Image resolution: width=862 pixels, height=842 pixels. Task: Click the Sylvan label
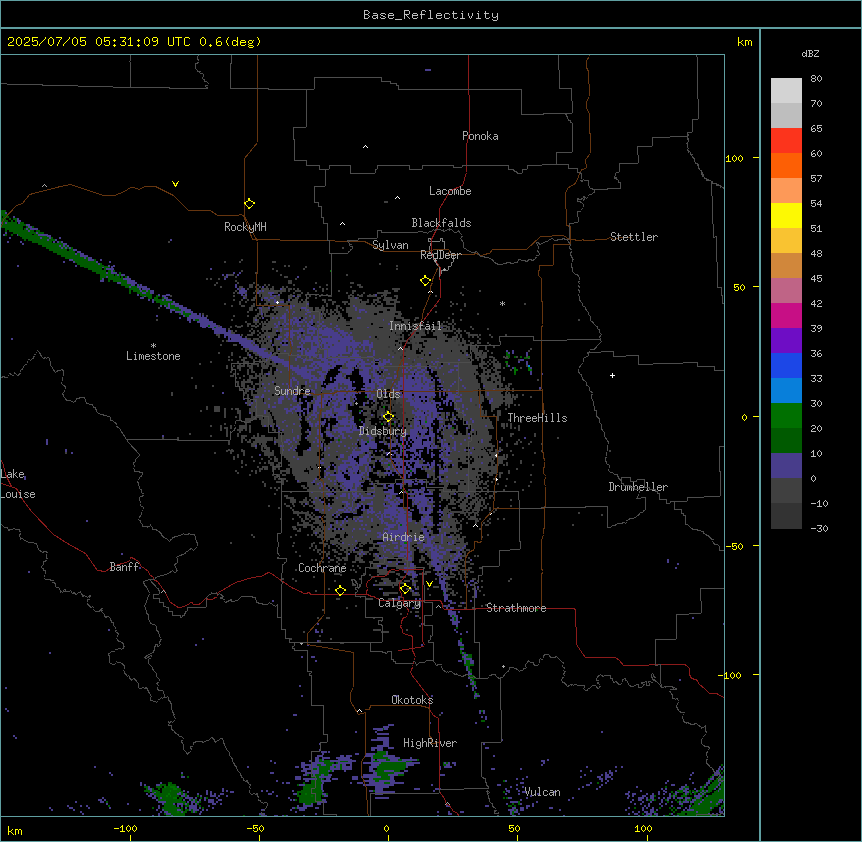pos(390,245)
